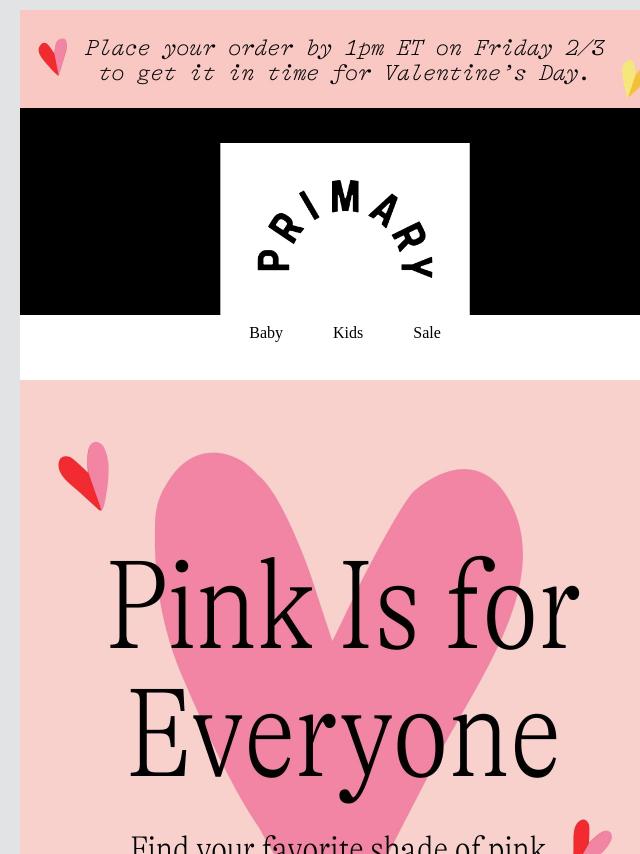Click the Primary arched logo
640x854 pixels.
[345, 229]
